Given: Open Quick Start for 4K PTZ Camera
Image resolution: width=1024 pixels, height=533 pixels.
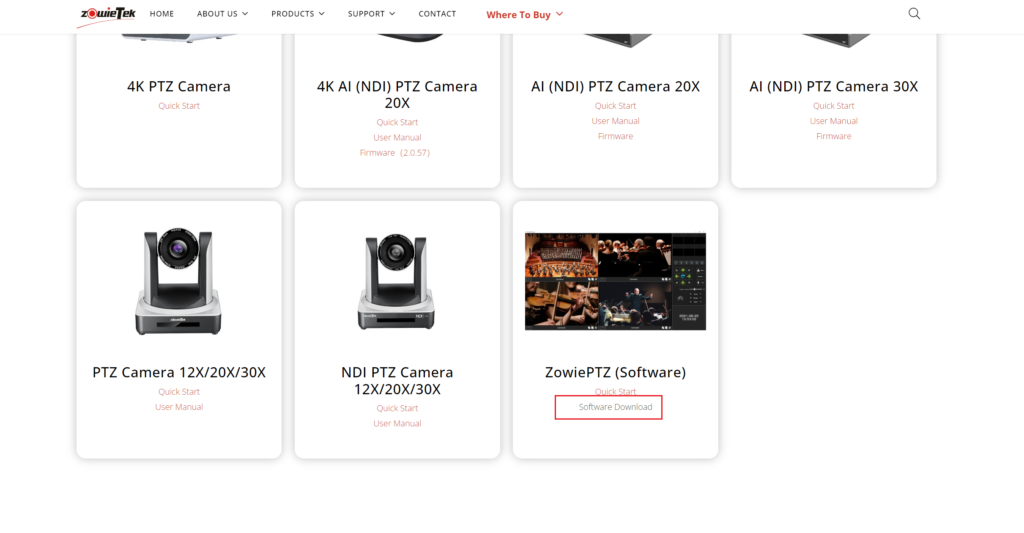Looking at the screenshot, I should coord(179,106).
